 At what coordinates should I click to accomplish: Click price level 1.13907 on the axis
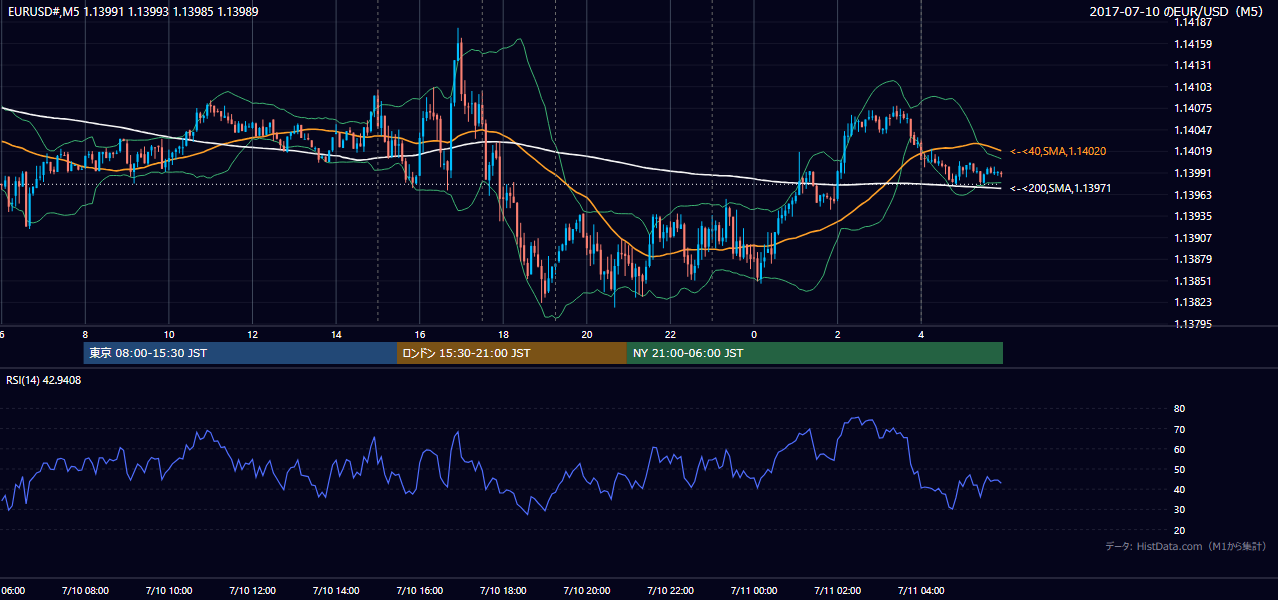click(1192, 238)
